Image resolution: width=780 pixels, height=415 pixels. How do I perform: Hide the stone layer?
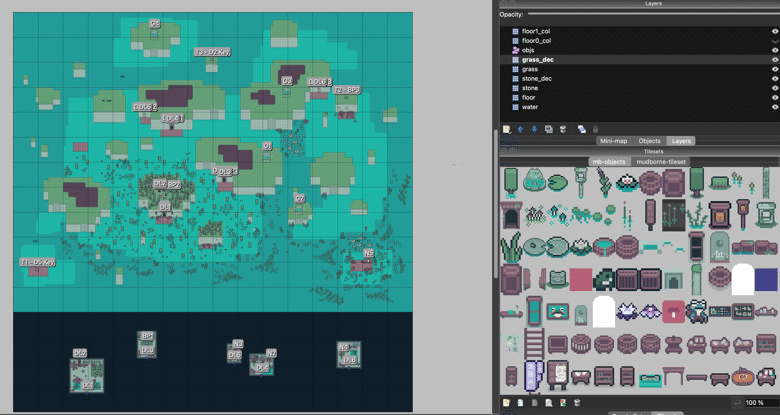tap(775, 88)
